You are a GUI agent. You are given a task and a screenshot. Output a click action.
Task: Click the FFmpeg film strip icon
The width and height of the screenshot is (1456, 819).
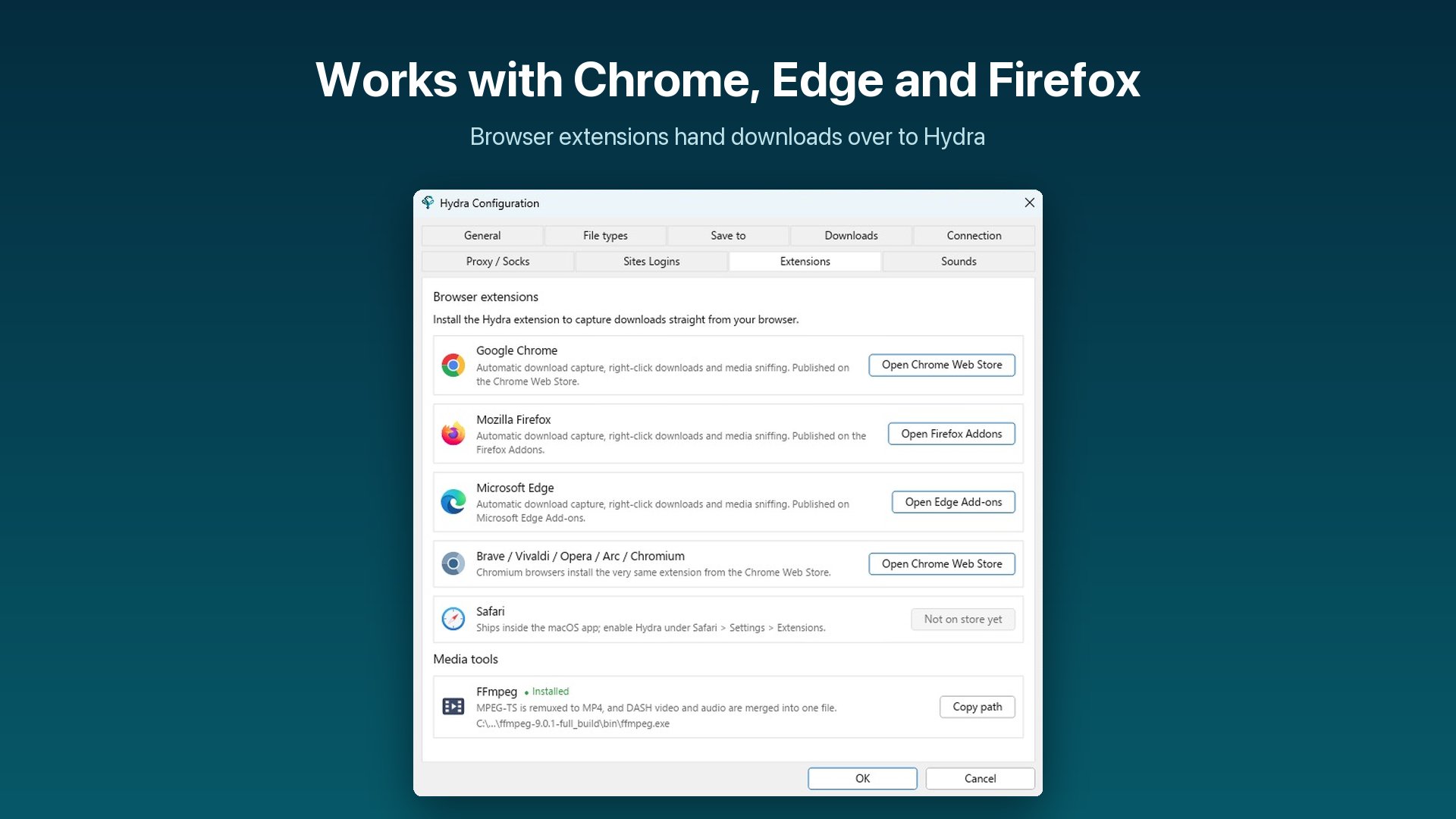coord(453,707)
